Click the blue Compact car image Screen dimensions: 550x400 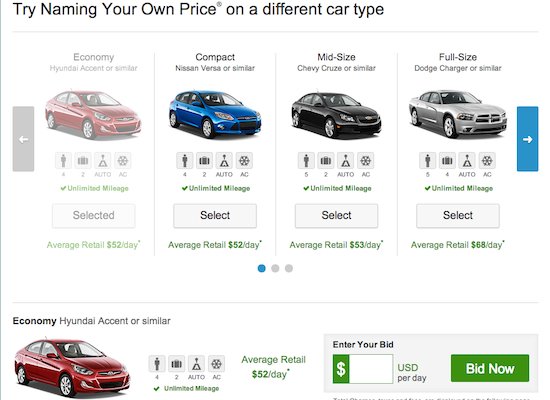pos(215,114)
